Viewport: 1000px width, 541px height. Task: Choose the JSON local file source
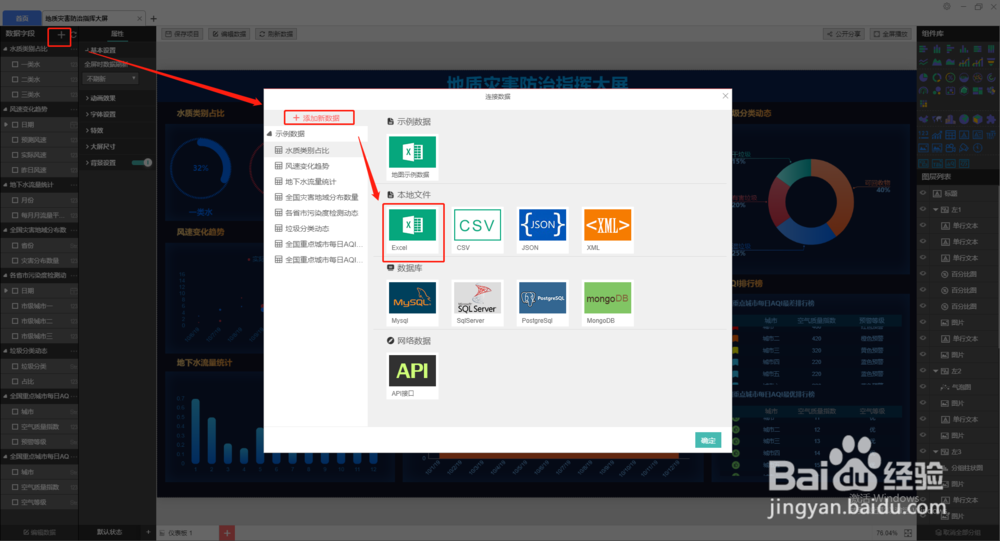click(542, 231)
